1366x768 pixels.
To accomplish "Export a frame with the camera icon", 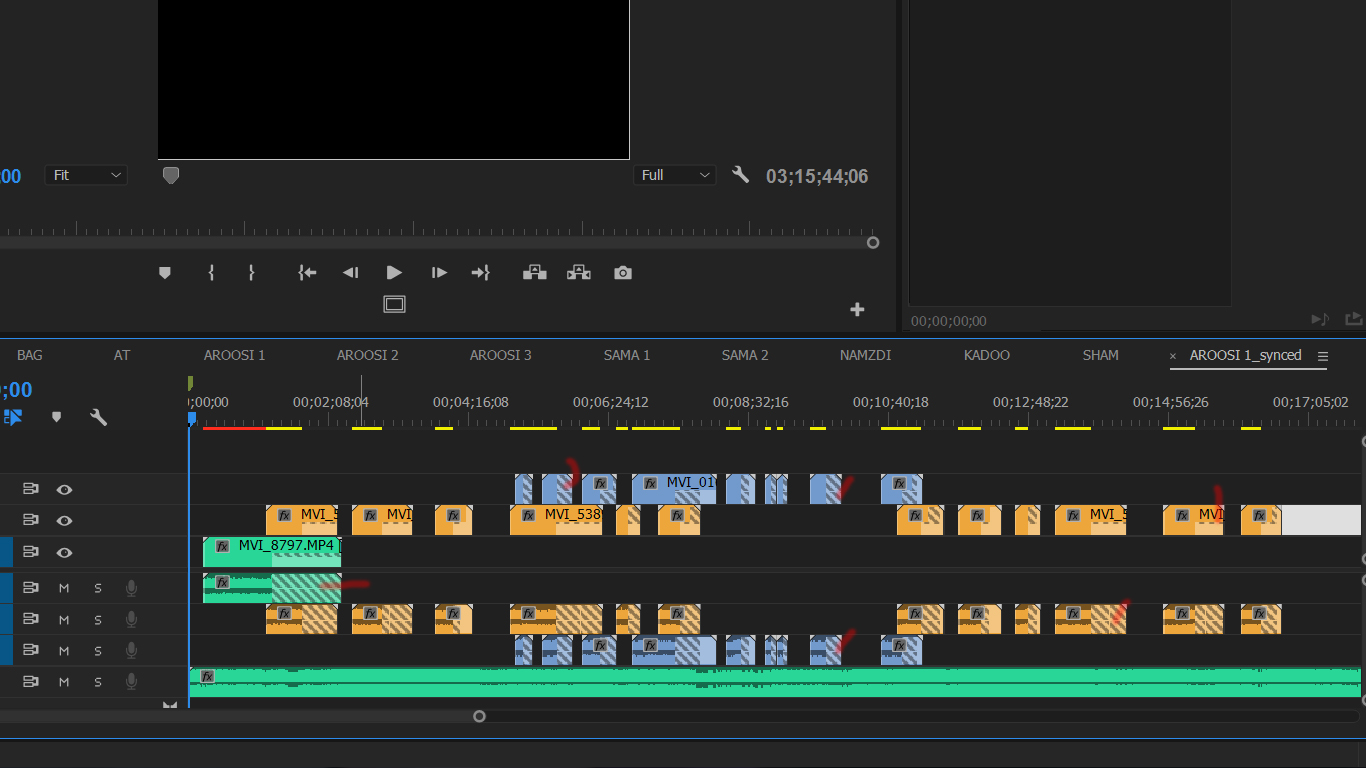I will (x=623, y=273).
